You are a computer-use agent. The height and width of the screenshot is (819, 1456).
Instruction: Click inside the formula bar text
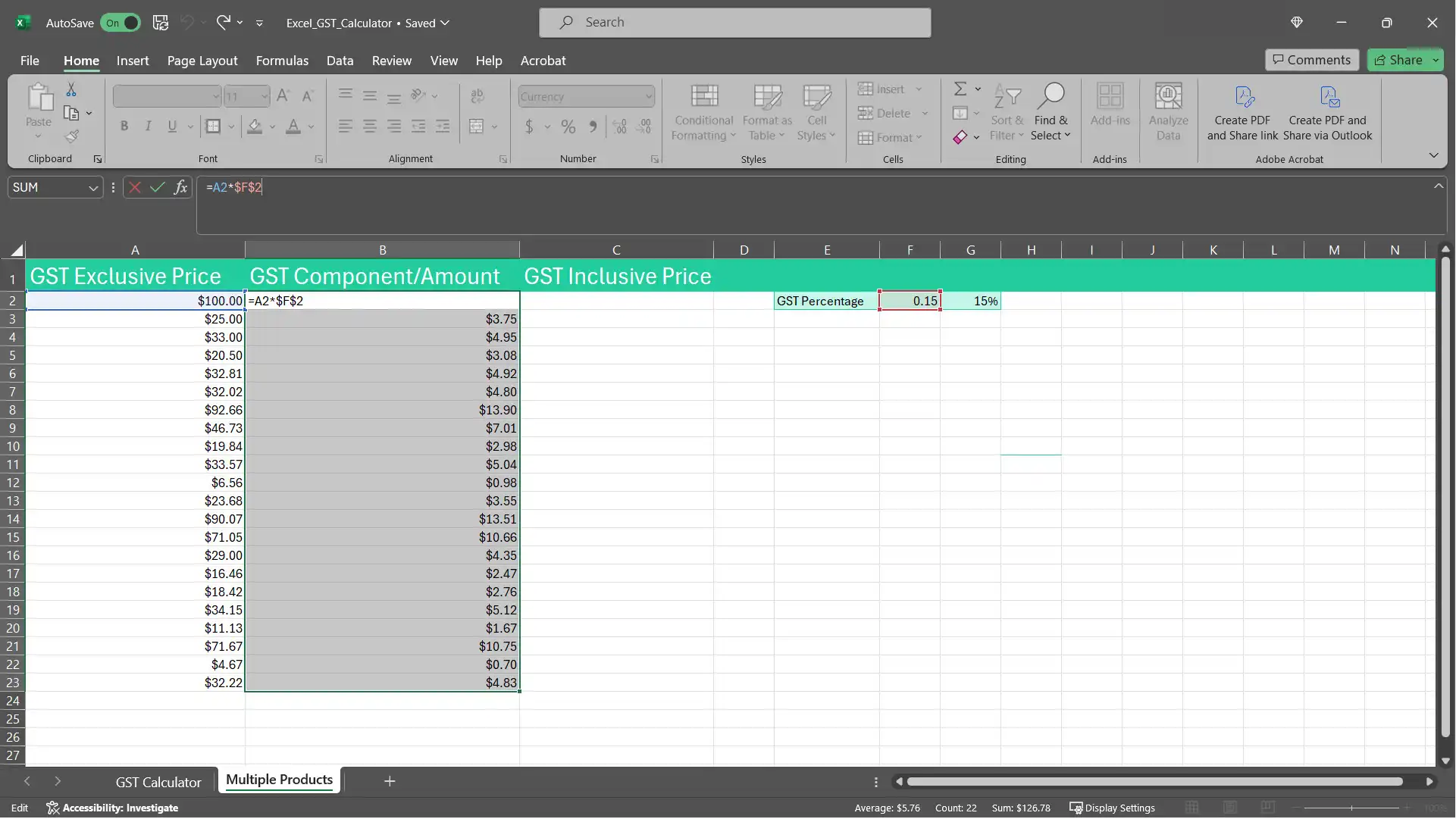(233, 187)
